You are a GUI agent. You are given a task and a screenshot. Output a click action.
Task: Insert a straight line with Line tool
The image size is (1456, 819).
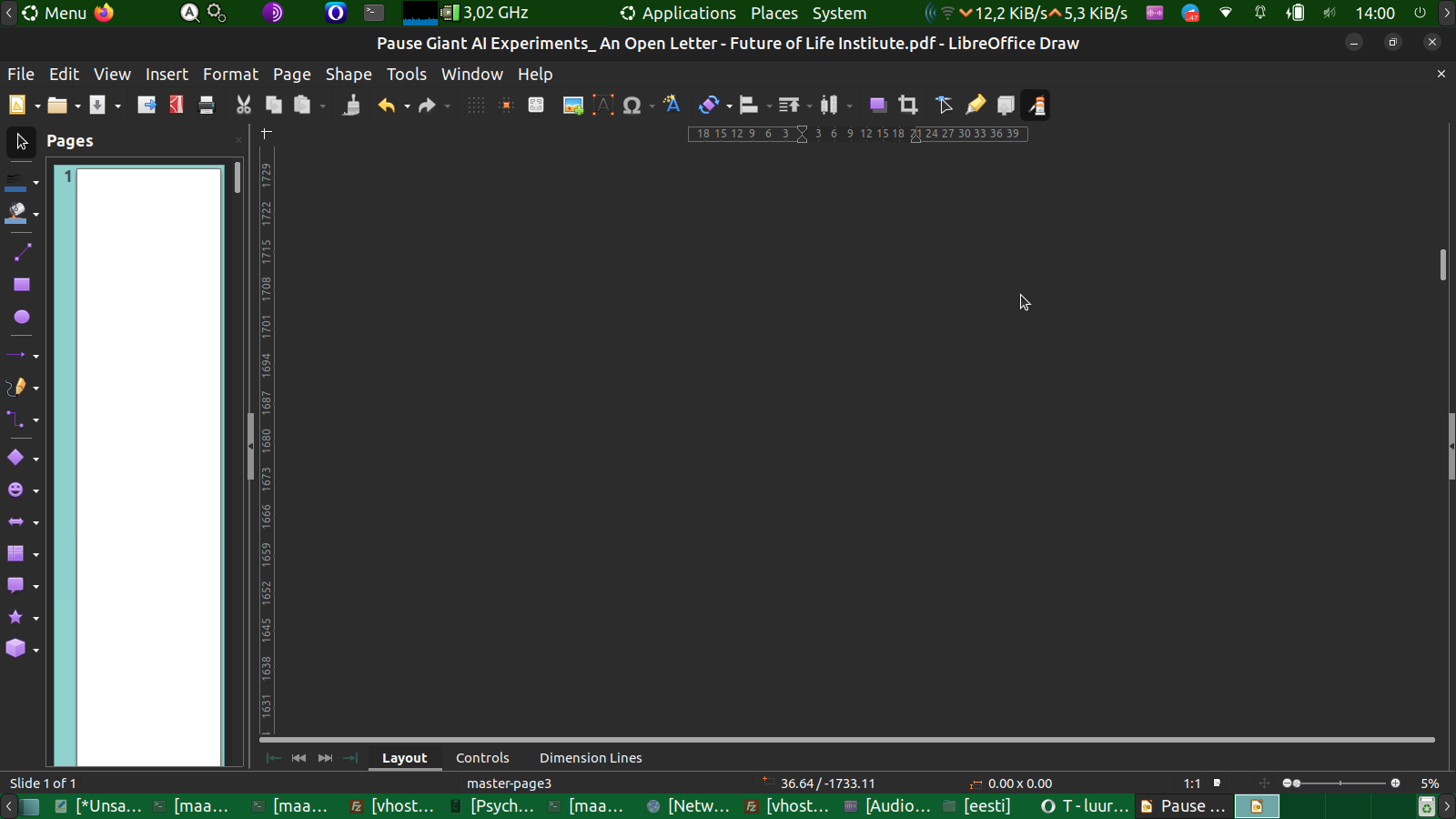point(21,253)
